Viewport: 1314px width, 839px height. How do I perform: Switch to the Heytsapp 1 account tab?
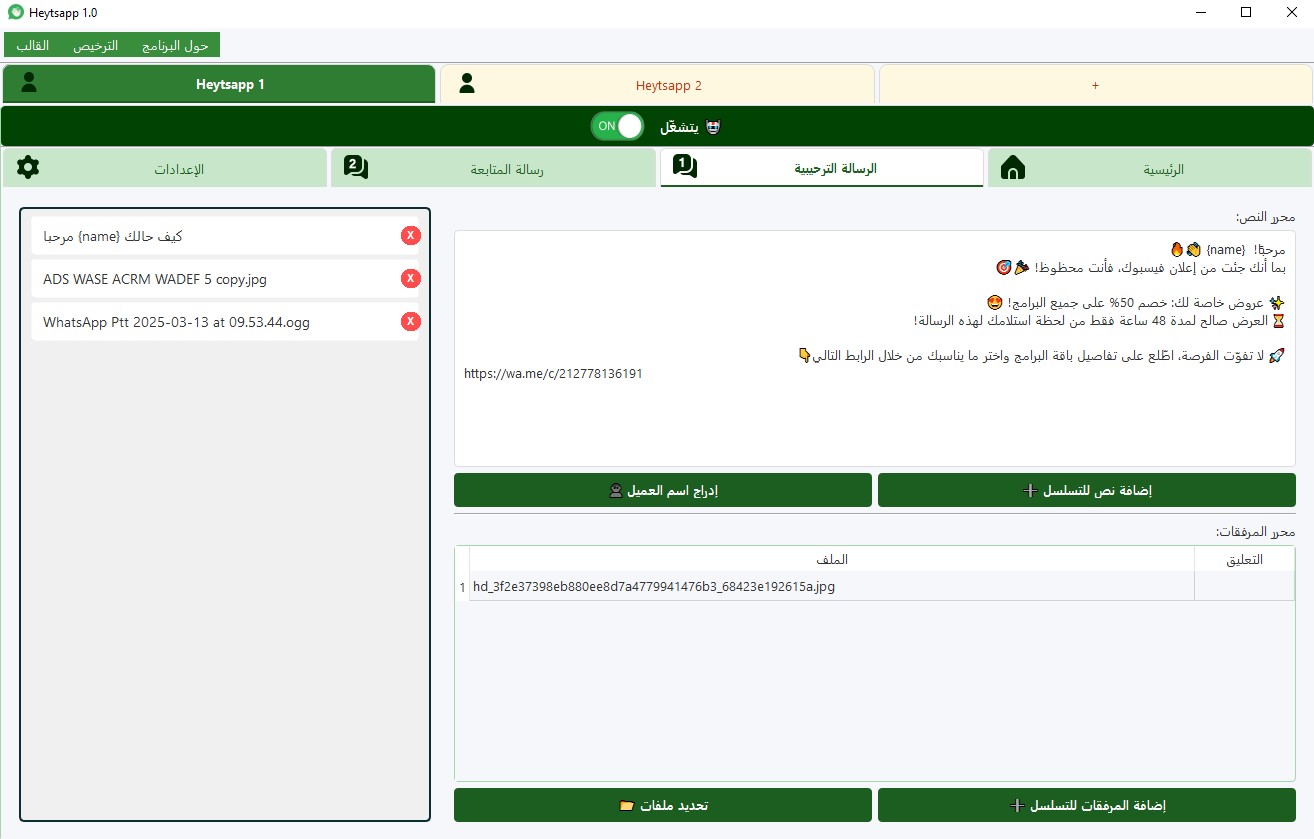[219, 84]
